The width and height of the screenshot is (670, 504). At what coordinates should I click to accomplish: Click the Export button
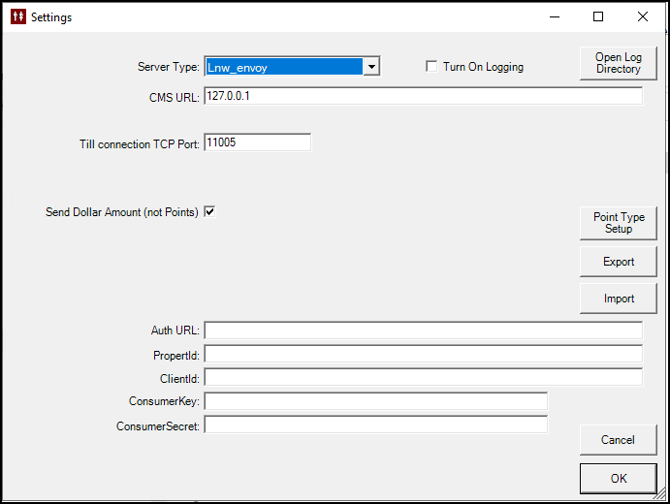(618, 261)
